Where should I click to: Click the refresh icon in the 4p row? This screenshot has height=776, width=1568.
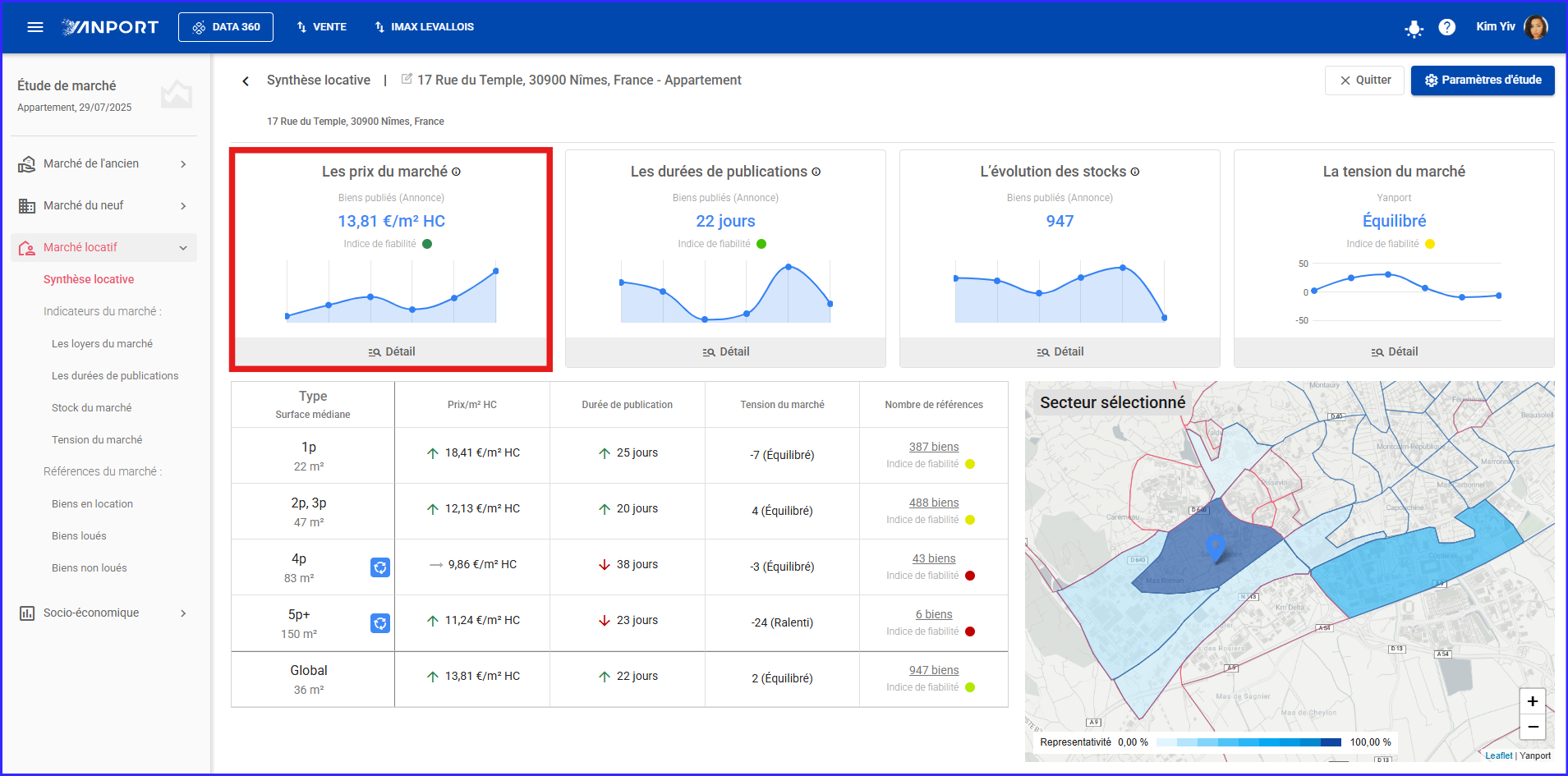click(x=379, y=567)
